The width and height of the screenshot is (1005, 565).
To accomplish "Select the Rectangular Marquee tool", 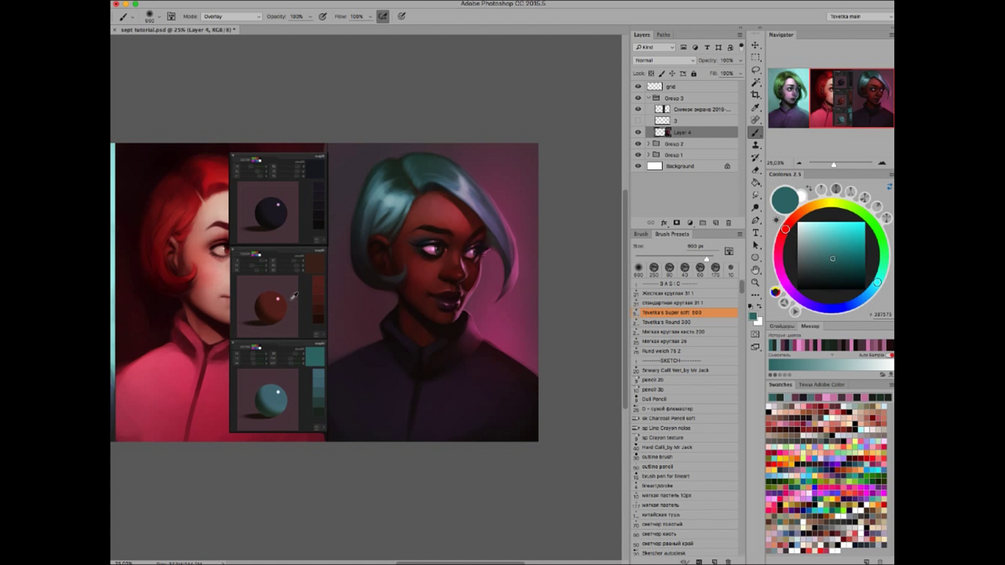I will click(756, 57).
